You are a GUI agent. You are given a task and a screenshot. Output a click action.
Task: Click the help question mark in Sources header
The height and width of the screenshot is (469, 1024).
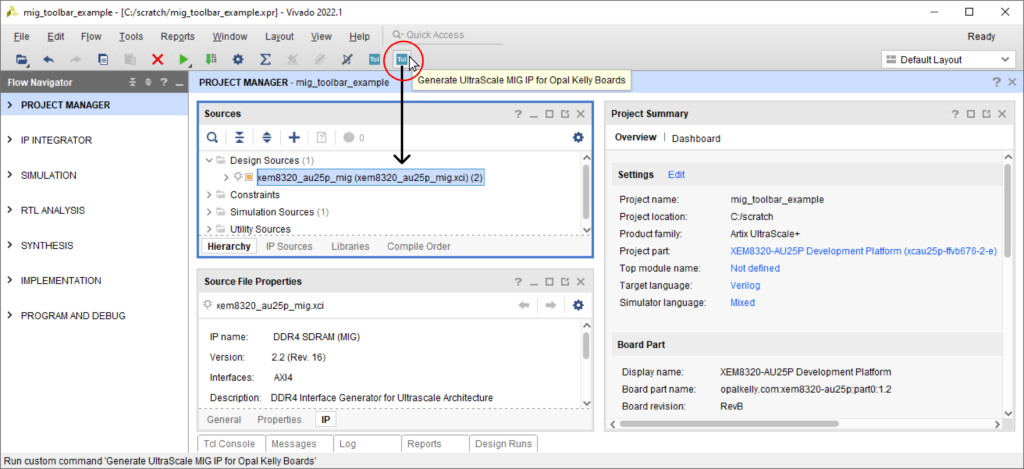(x=519, y=114)
